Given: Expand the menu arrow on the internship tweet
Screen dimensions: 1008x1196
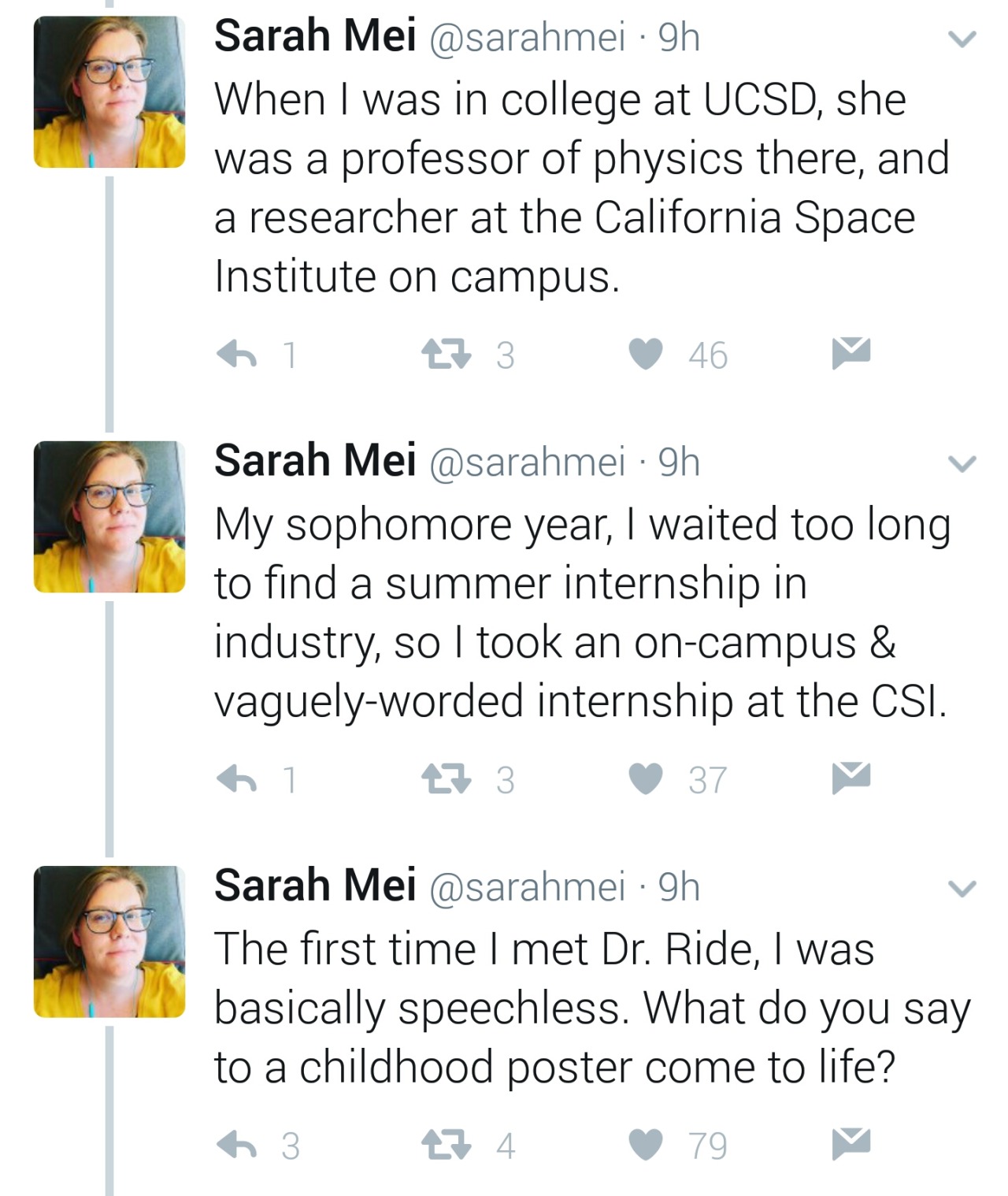Looking at the screenshot, I should [962, 464].
